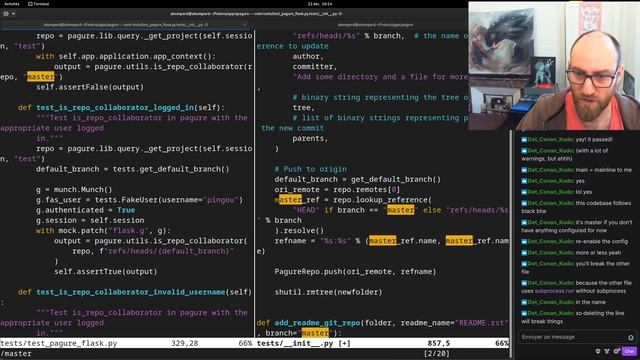
Task: Click the 'g = munch.Munch()' line
Action: tap(74, 189)
